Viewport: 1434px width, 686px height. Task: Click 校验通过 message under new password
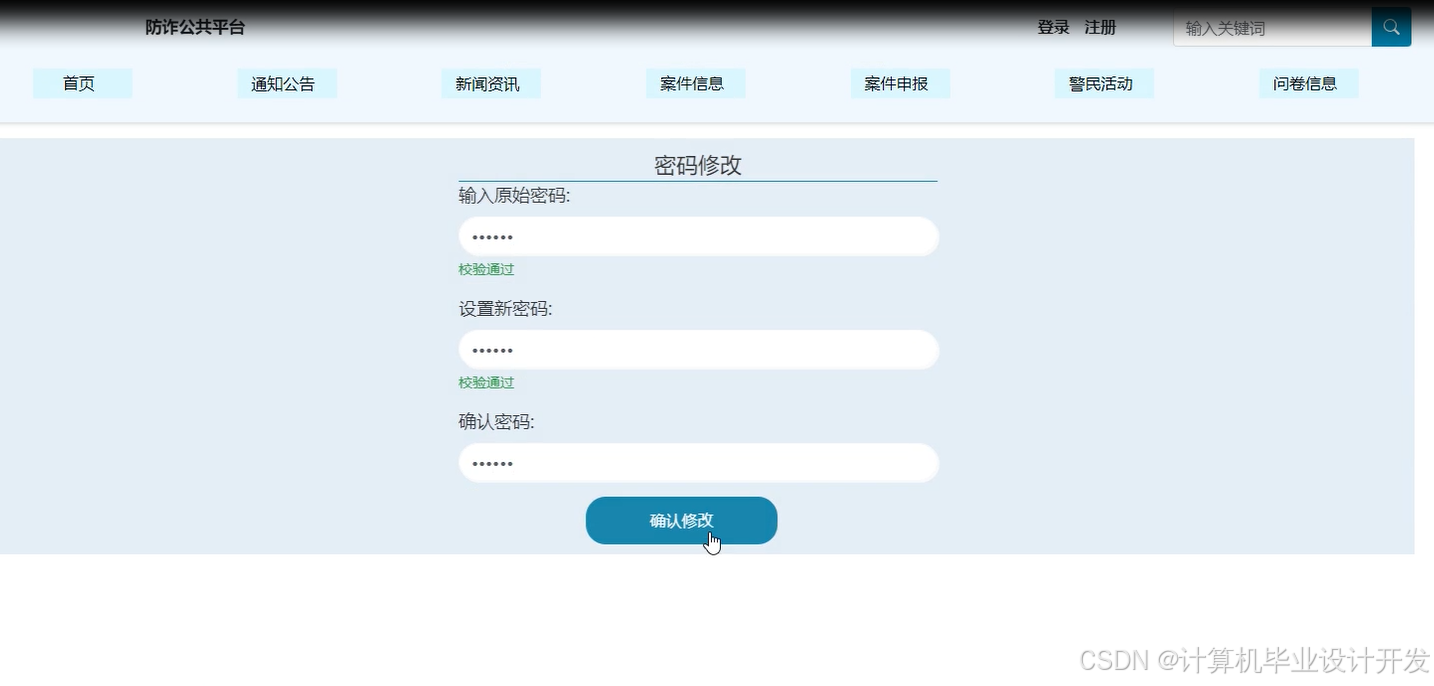486,382
